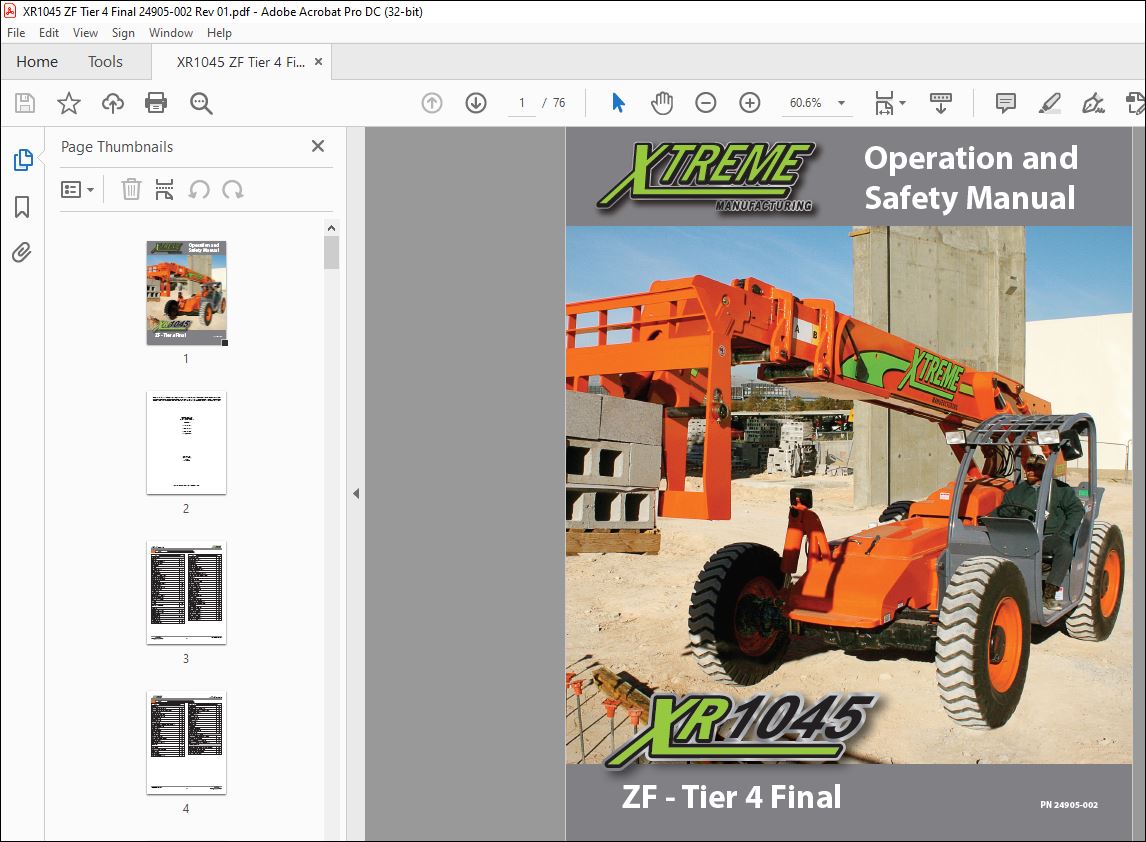Image resolution: width=1146 pixels, height=842 pixels.
Task: Click the thumbnail panel scrollbar handle
Action: coord(331,253)
